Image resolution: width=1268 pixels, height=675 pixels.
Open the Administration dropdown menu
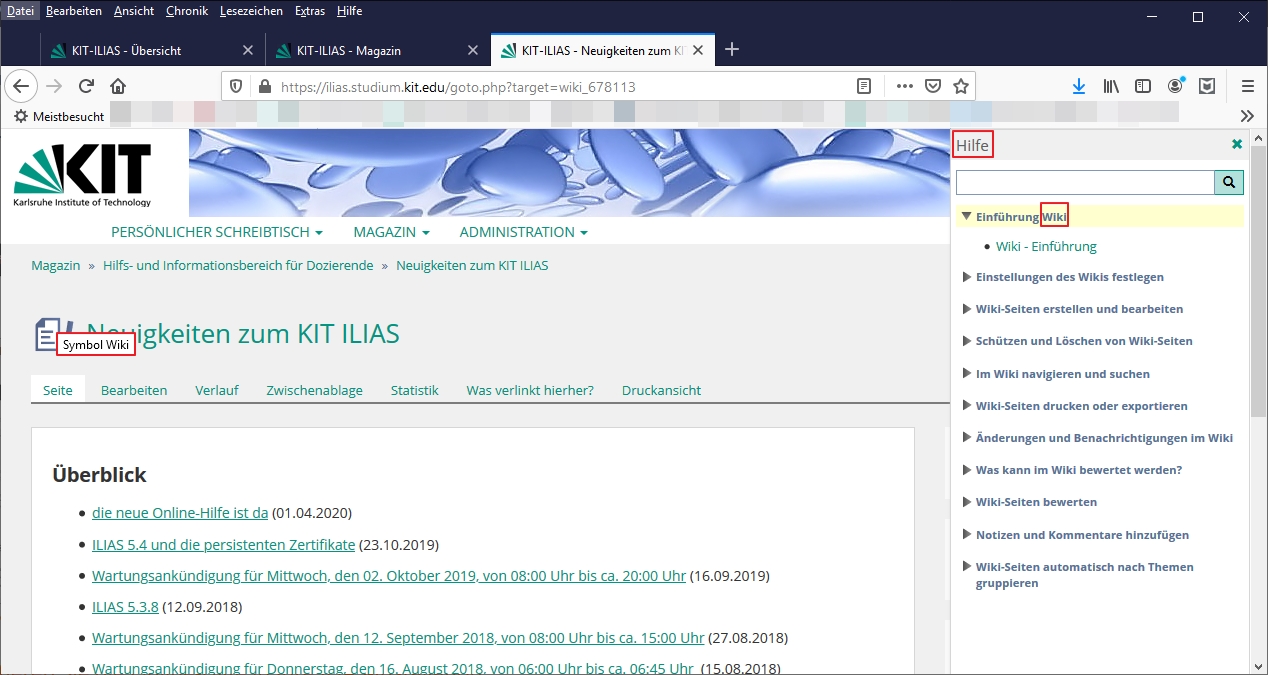coord(523,232)
